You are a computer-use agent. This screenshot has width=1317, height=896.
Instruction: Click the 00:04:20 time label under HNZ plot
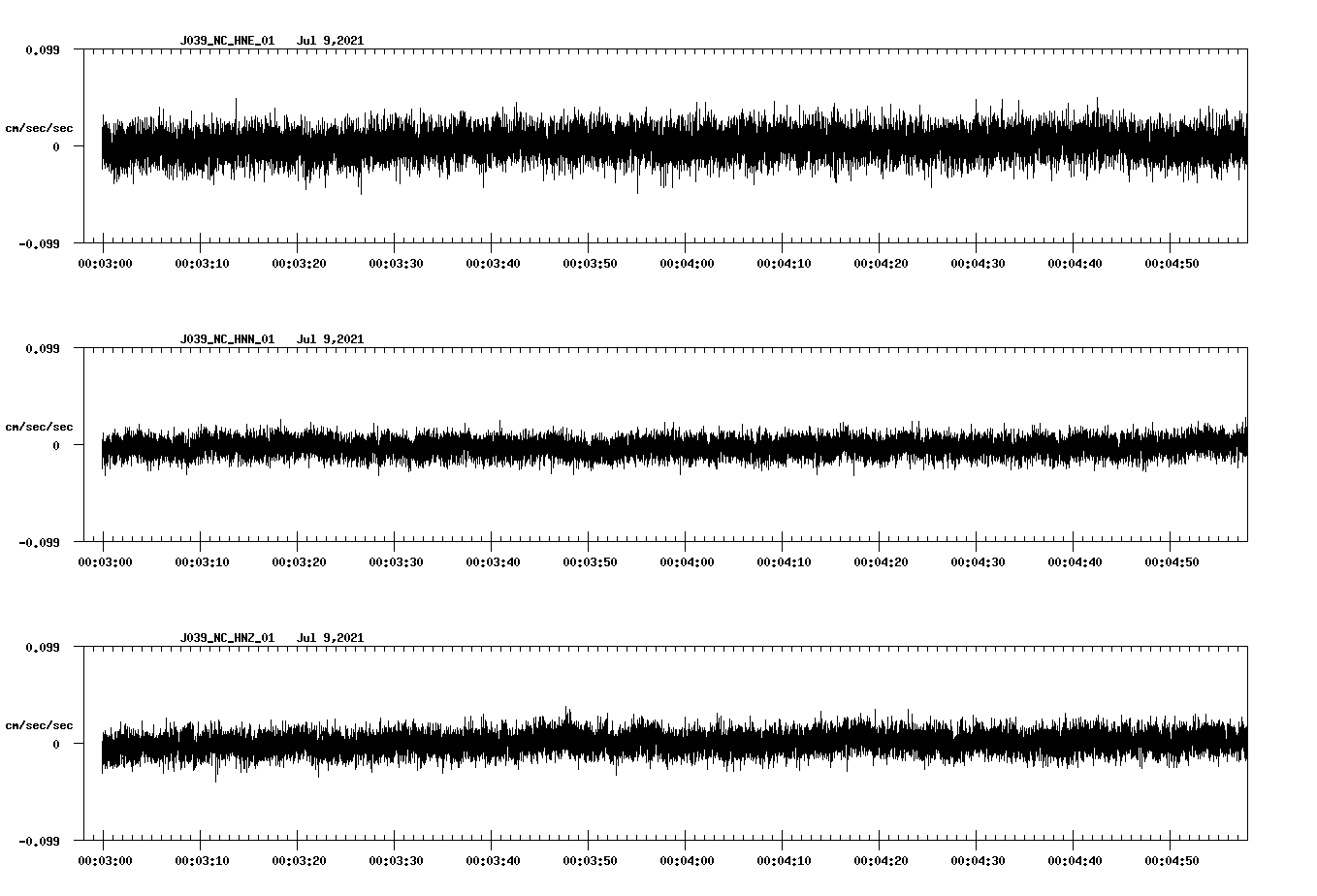(881, 861)
